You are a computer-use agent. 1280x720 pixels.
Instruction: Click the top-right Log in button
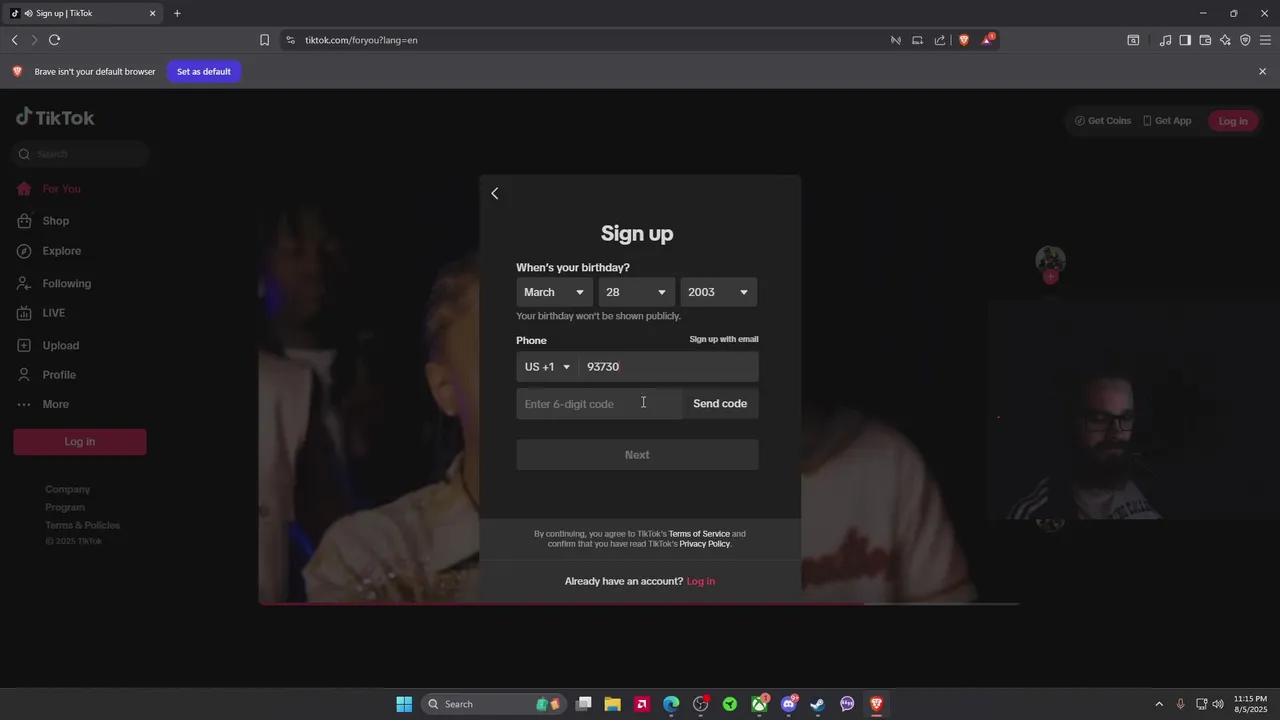[1233, 121]
